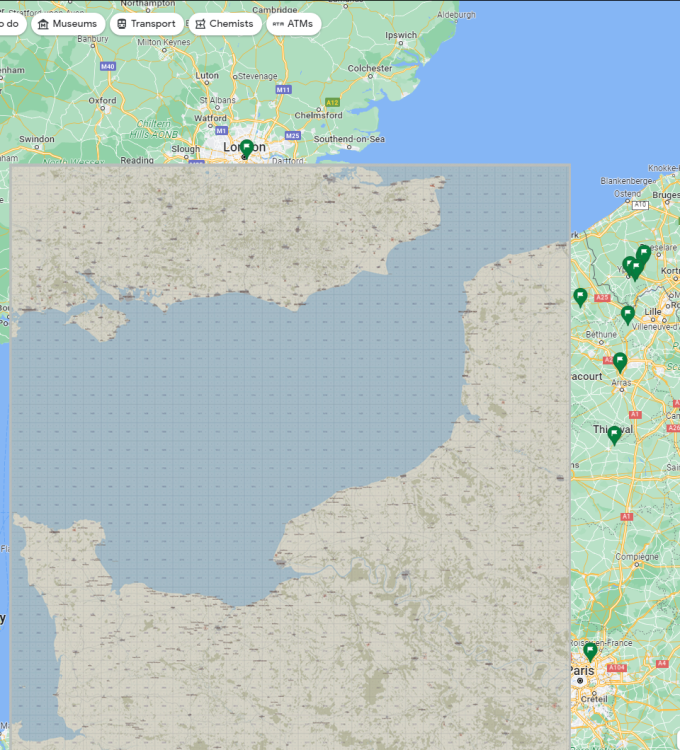The width and height of the screenshot is (680, 750).
Task: Click the Reading label
Action: coord(137,160)
